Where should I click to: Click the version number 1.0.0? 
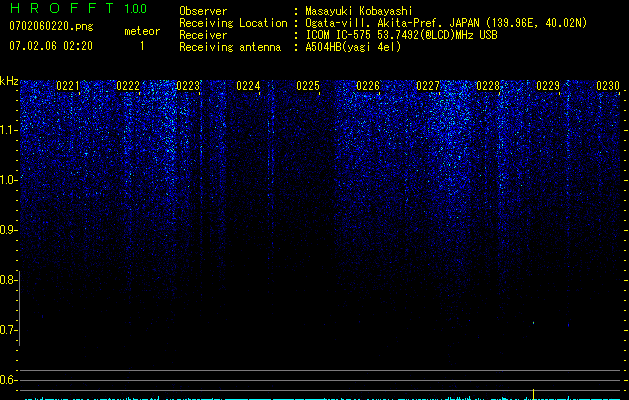[135, 8]
